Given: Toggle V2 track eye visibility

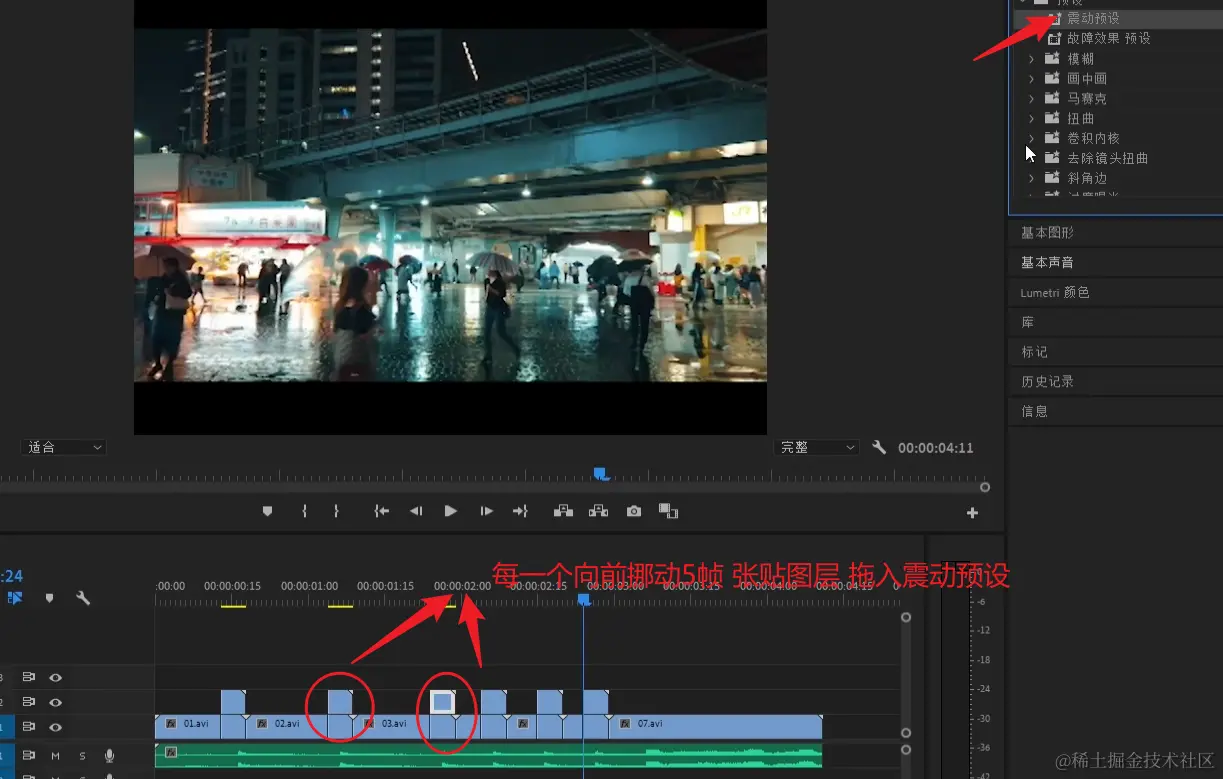Looking at the screenshot, I should (56, 702).
